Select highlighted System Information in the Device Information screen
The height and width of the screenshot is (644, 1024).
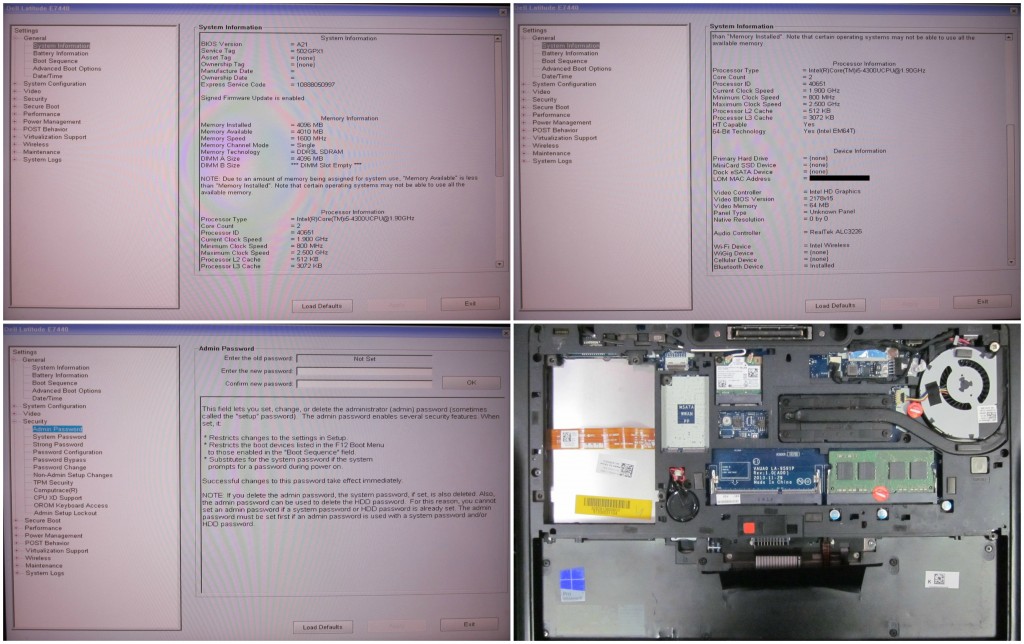(570, 46)
